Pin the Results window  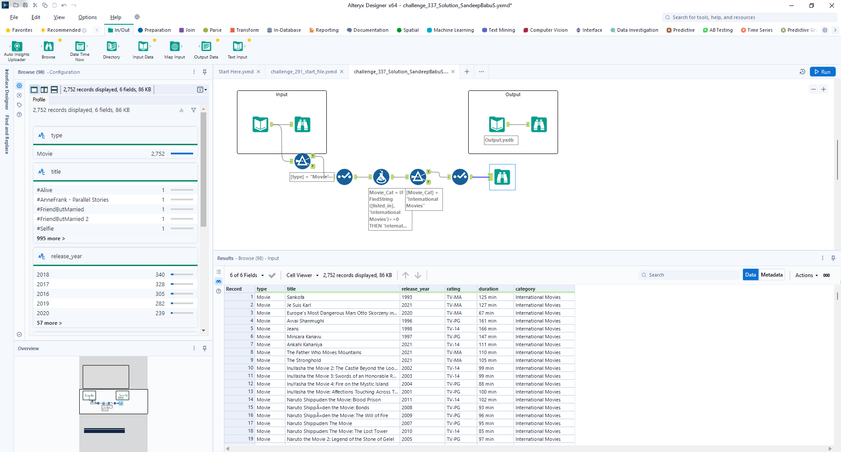click(832, 257)
